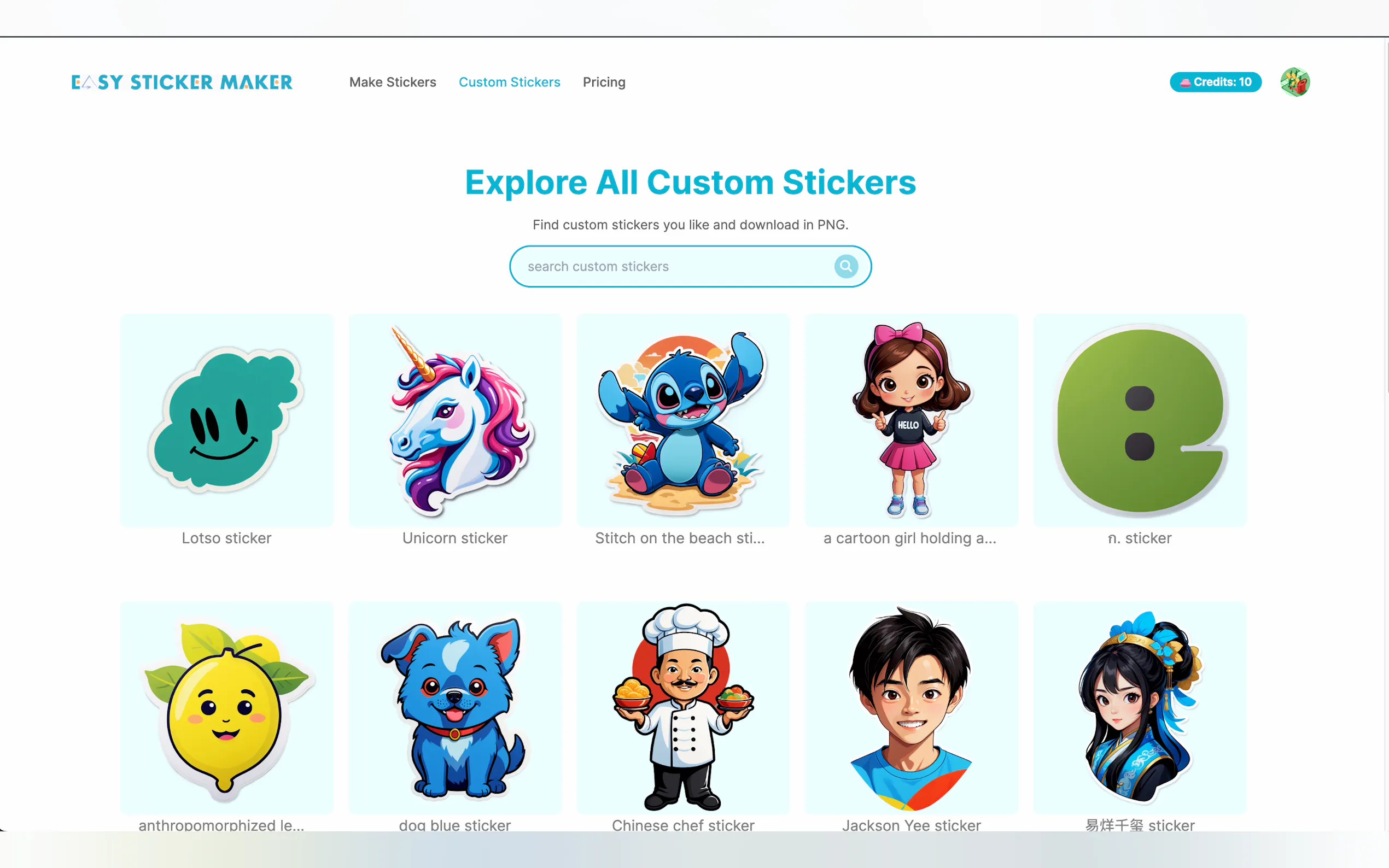Screen dimensions: 1389x868
Task: Open the green ก. sticker thumbnail
Action: click(x=1140, y=420)
